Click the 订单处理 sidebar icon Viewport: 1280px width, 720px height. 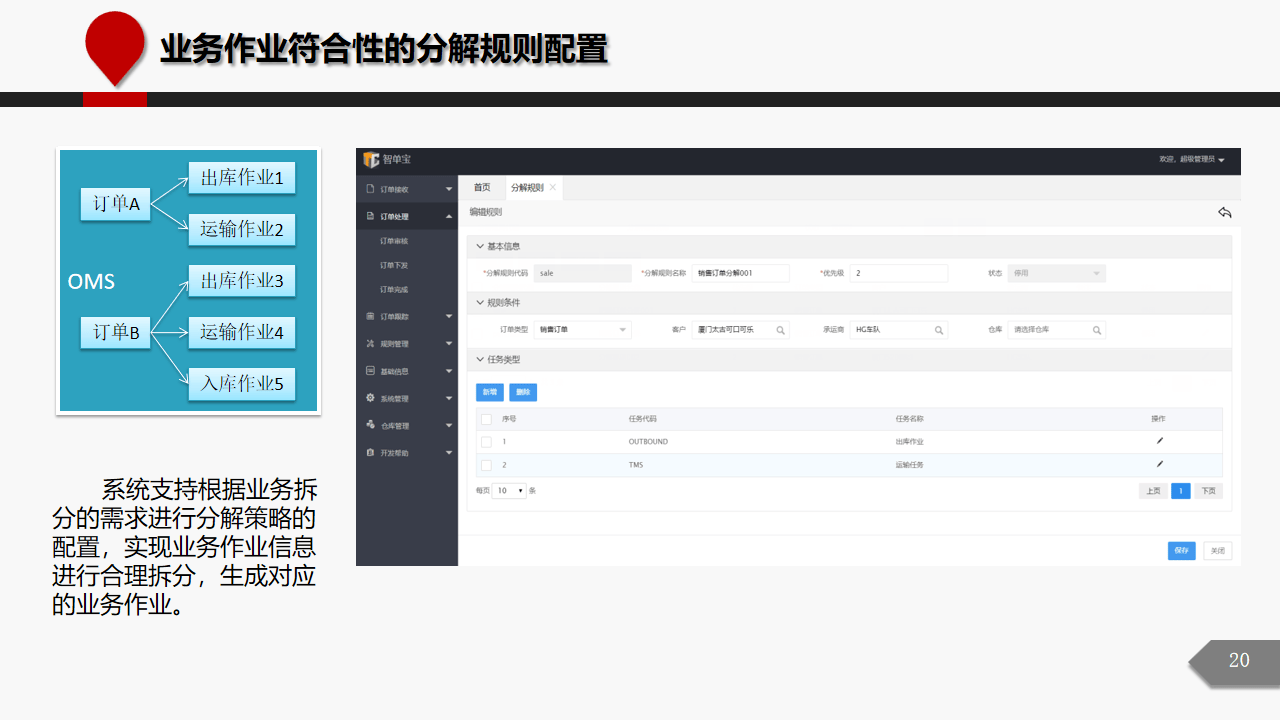[x=370, y=215]
